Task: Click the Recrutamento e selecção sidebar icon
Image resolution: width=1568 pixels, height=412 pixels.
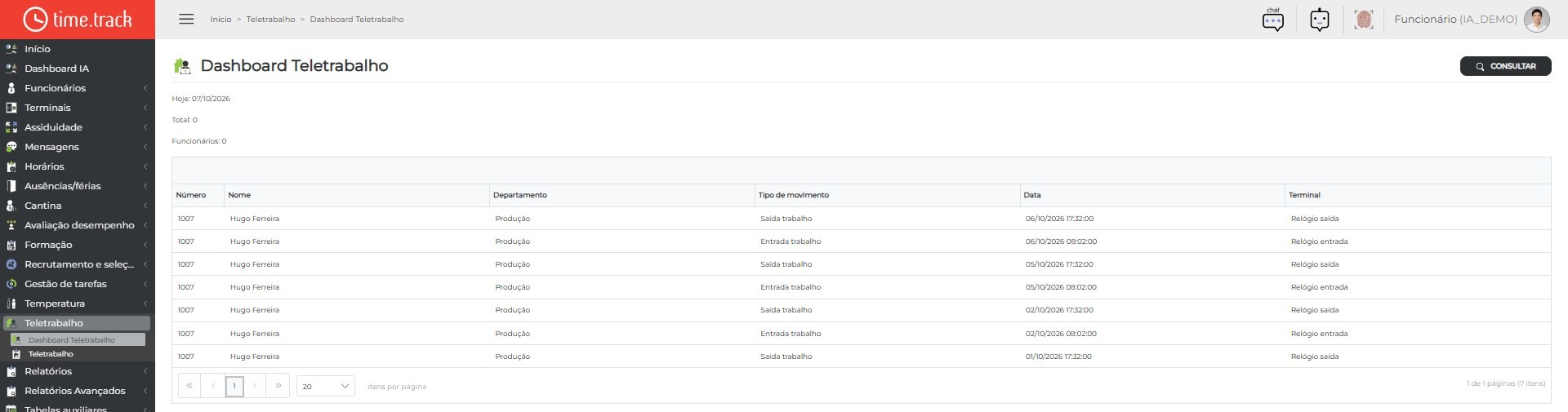Action: (11, 264)
